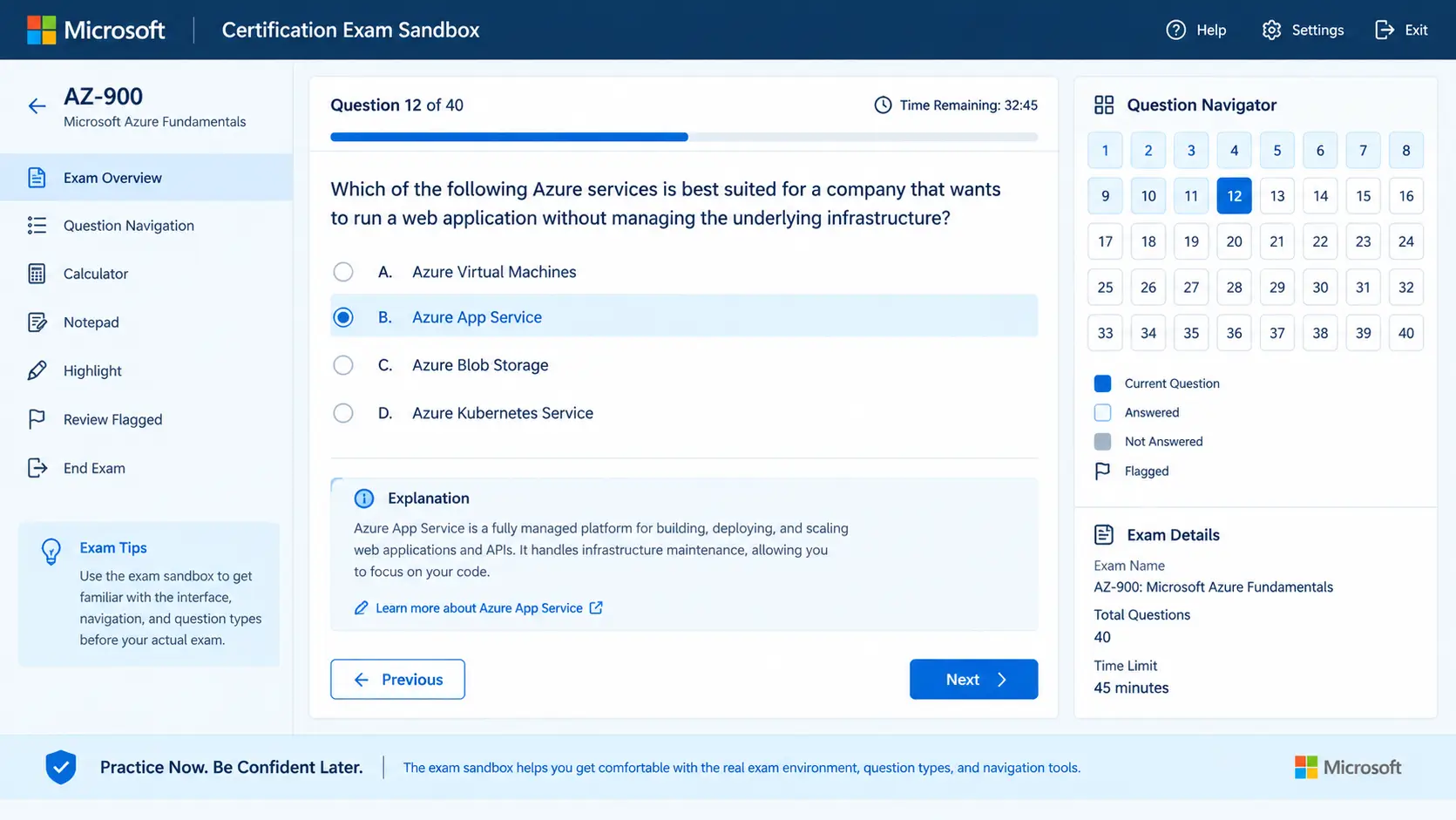Click the blue shield checkmark icon
Screen dimensions: 1456x820
click(61, 767)
